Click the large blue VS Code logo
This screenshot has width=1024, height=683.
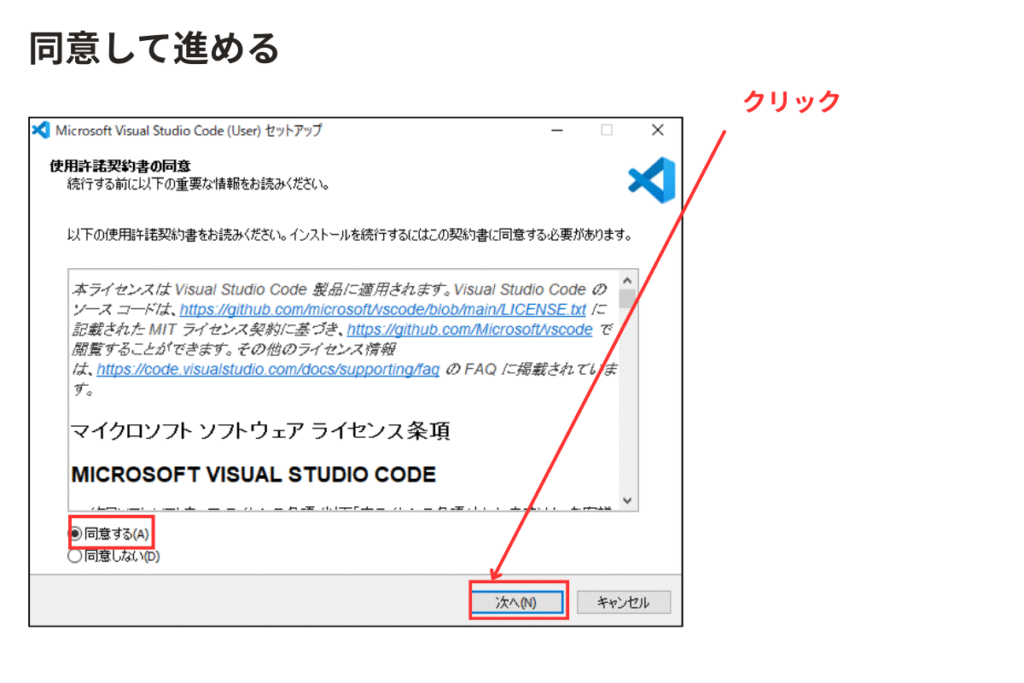(652, 178)
